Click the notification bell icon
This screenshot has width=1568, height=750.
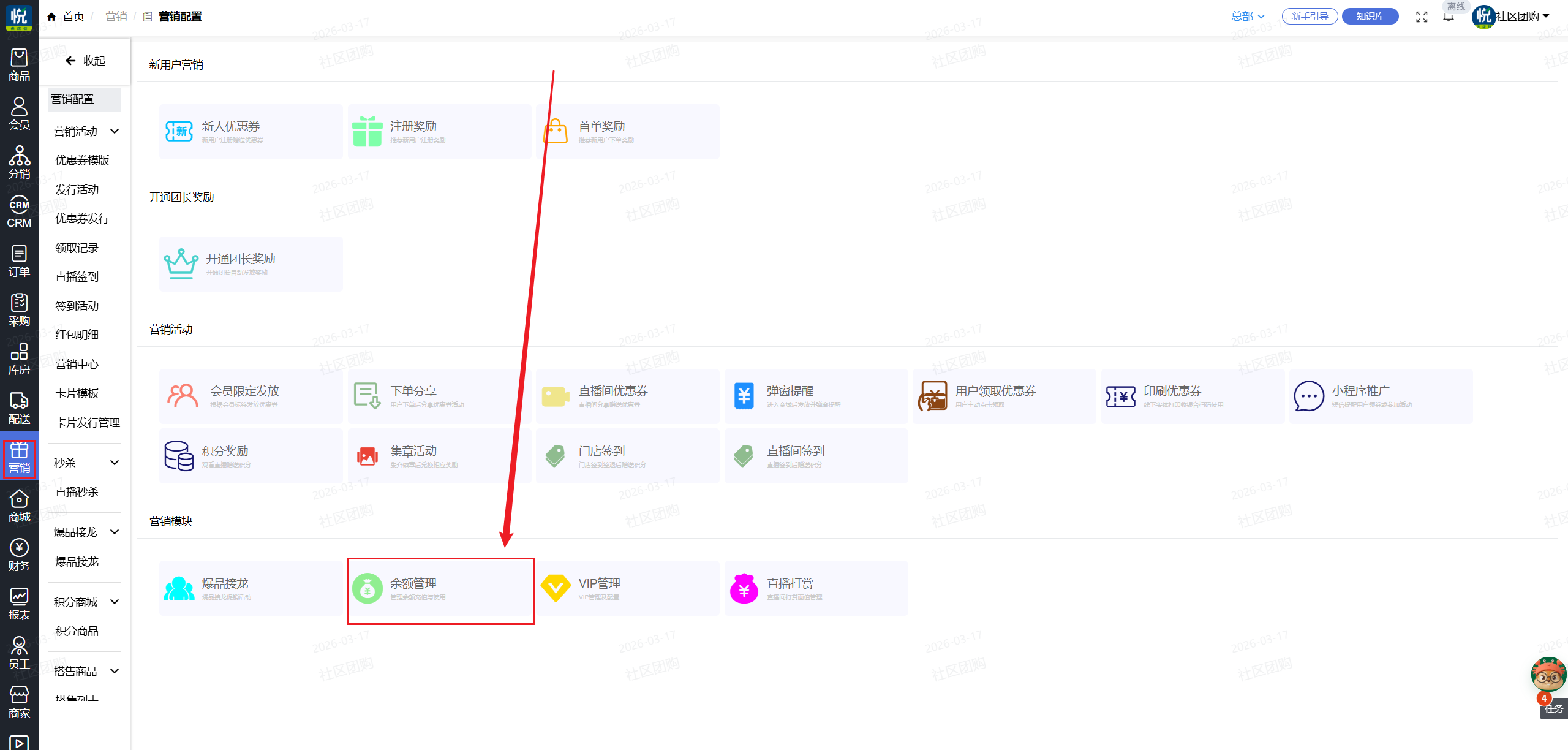(x=1449, y=17)
